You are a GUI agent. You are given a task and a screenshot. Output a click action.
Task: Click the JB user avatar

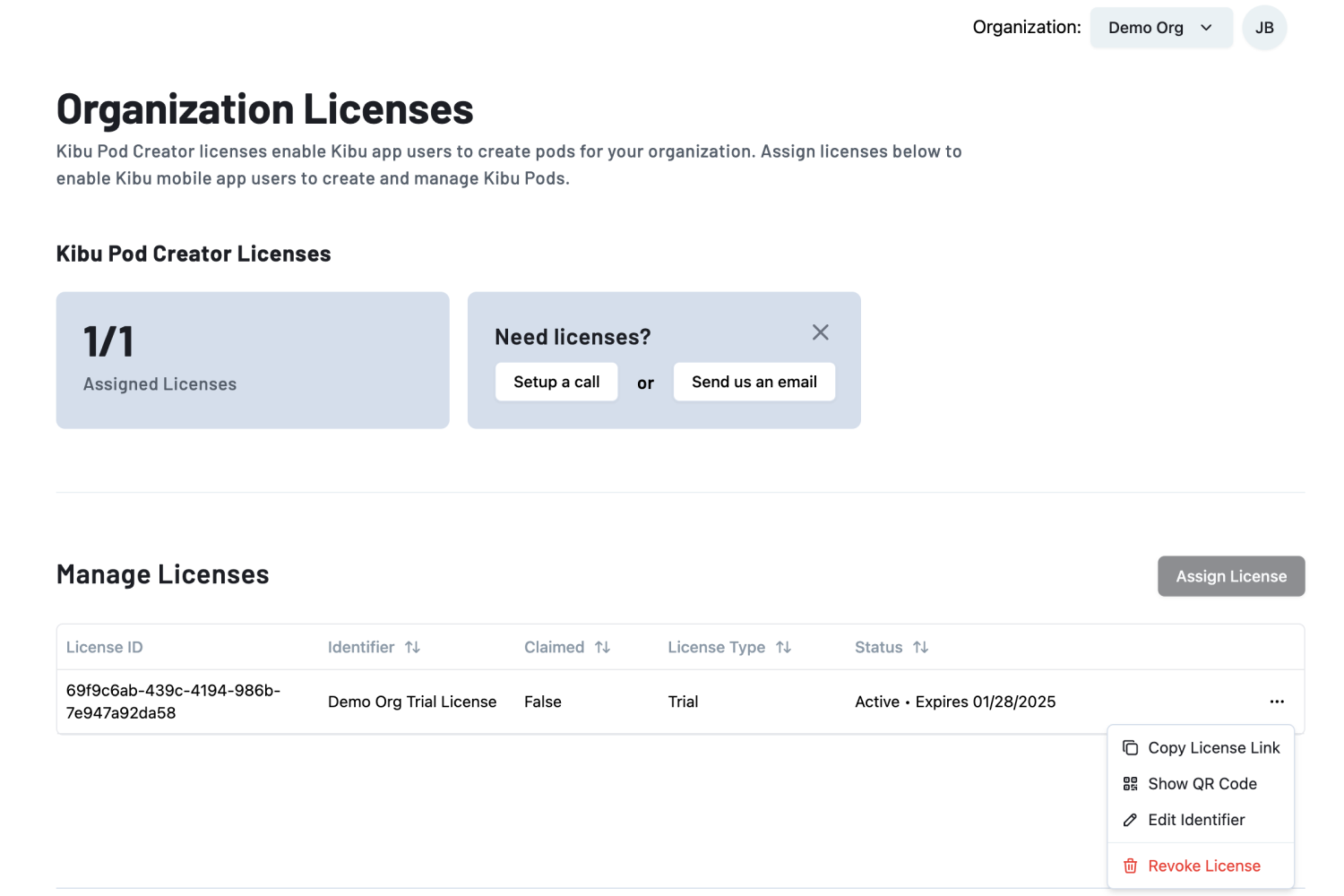(x=1264, y=28)
